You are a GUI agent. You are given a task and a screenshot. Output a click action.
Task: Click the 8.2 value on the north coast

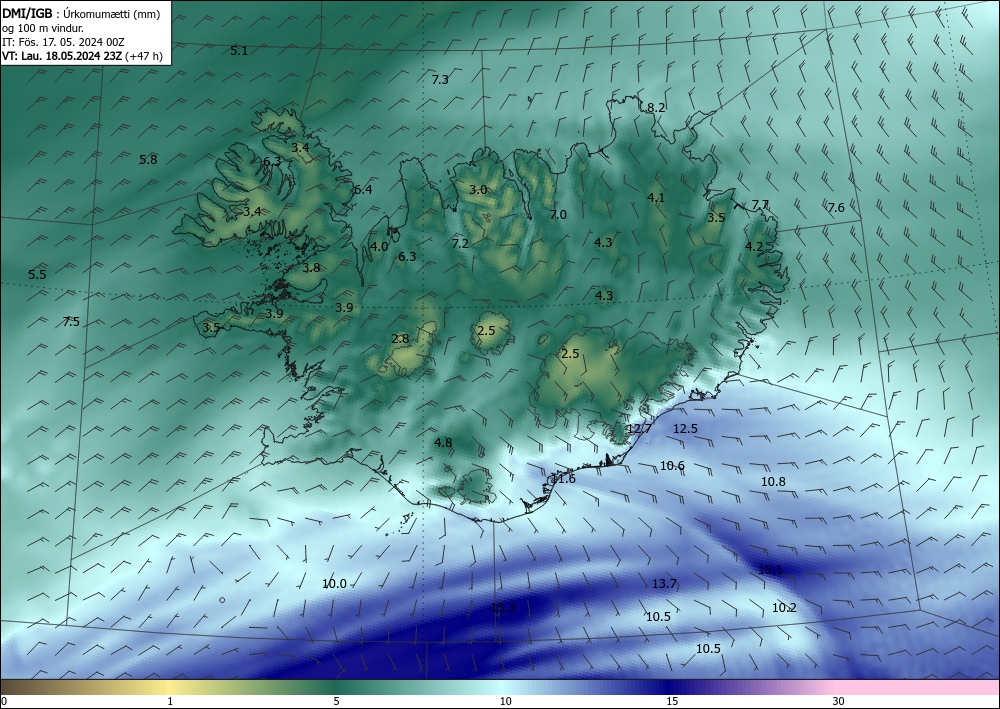point(656,108)
